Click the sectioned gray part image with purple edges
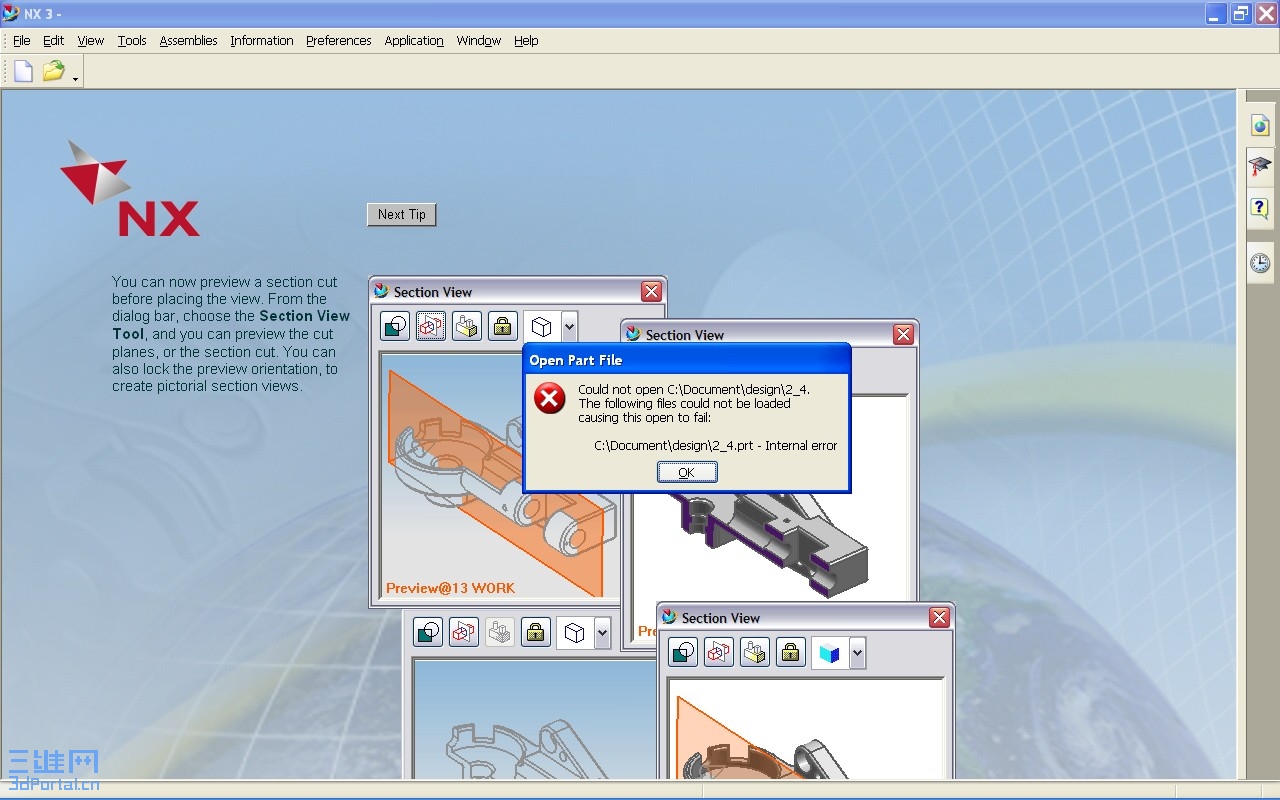1280x800 pixels. pos(775,545)
